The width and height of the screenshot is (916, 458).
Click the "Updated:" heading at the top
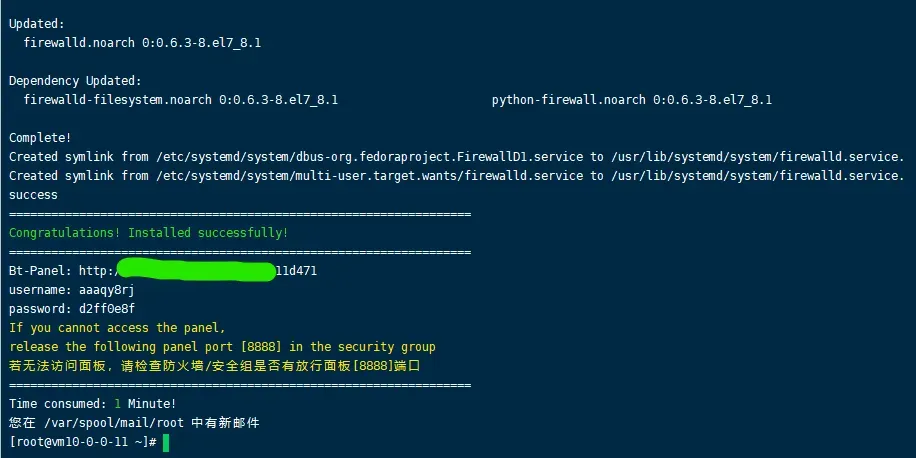37,23
